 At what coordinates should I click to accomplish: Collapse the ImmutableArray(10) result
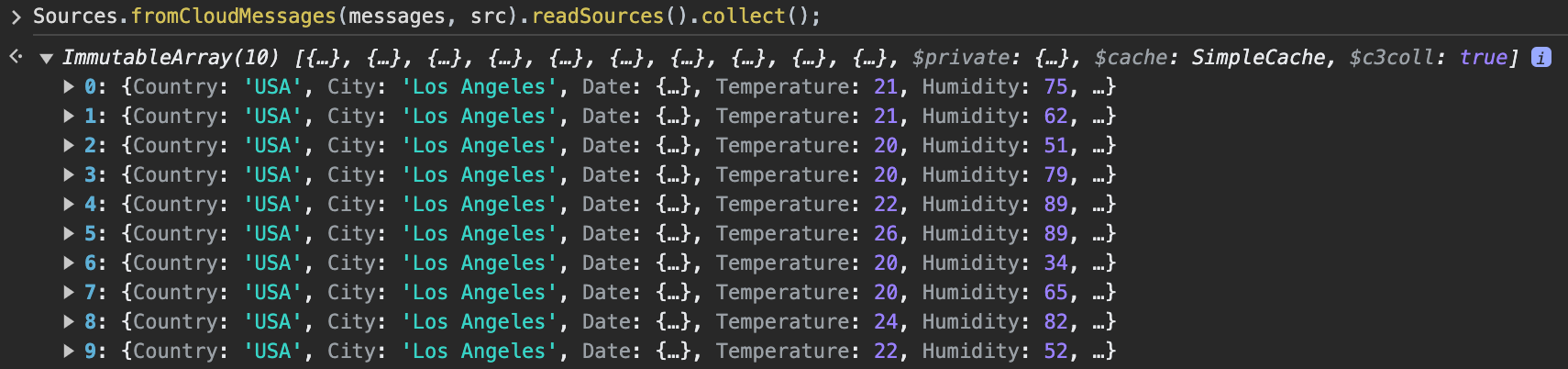click(46, 58)
